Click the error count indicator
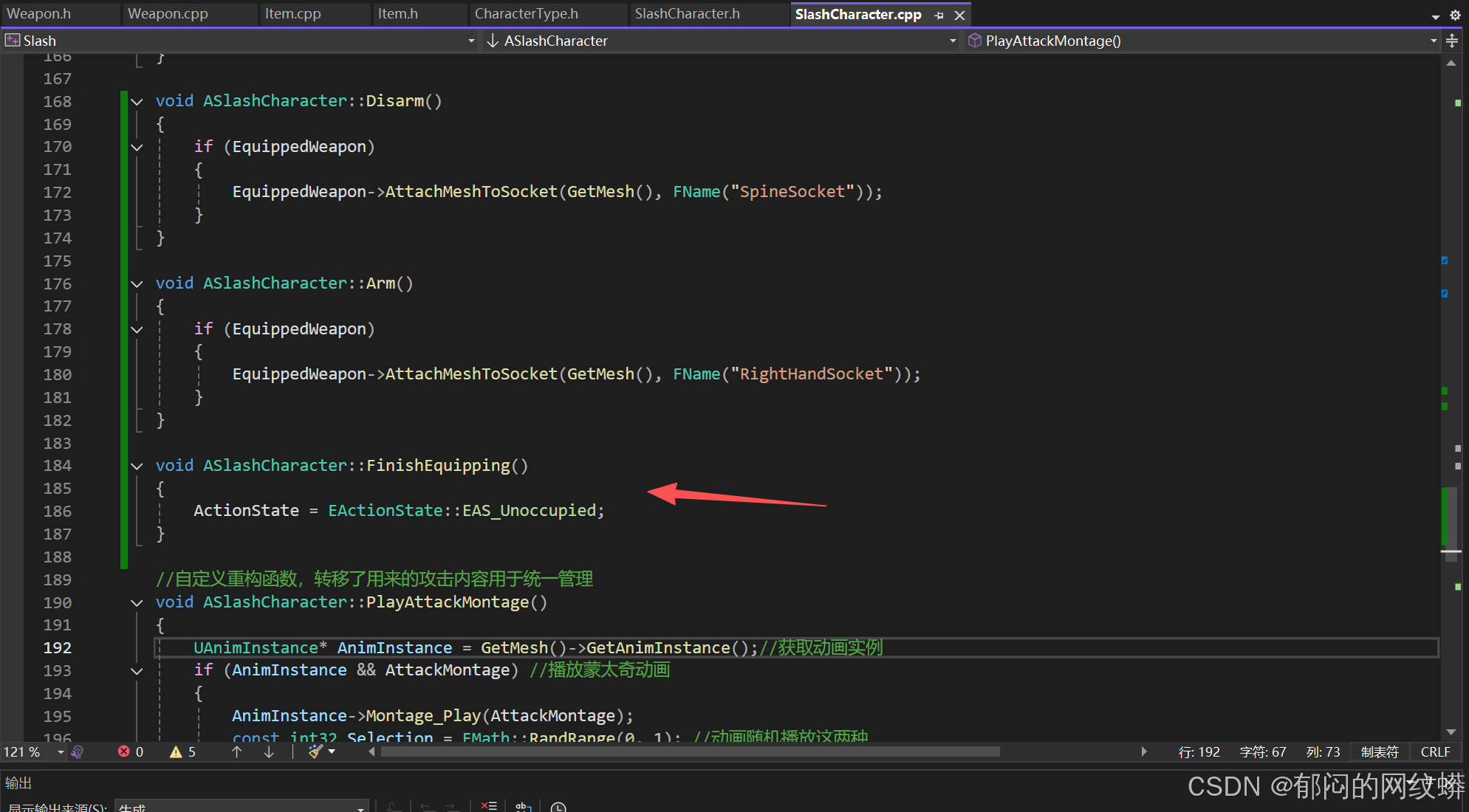The image size is (1469, 812). pos(131,751)
